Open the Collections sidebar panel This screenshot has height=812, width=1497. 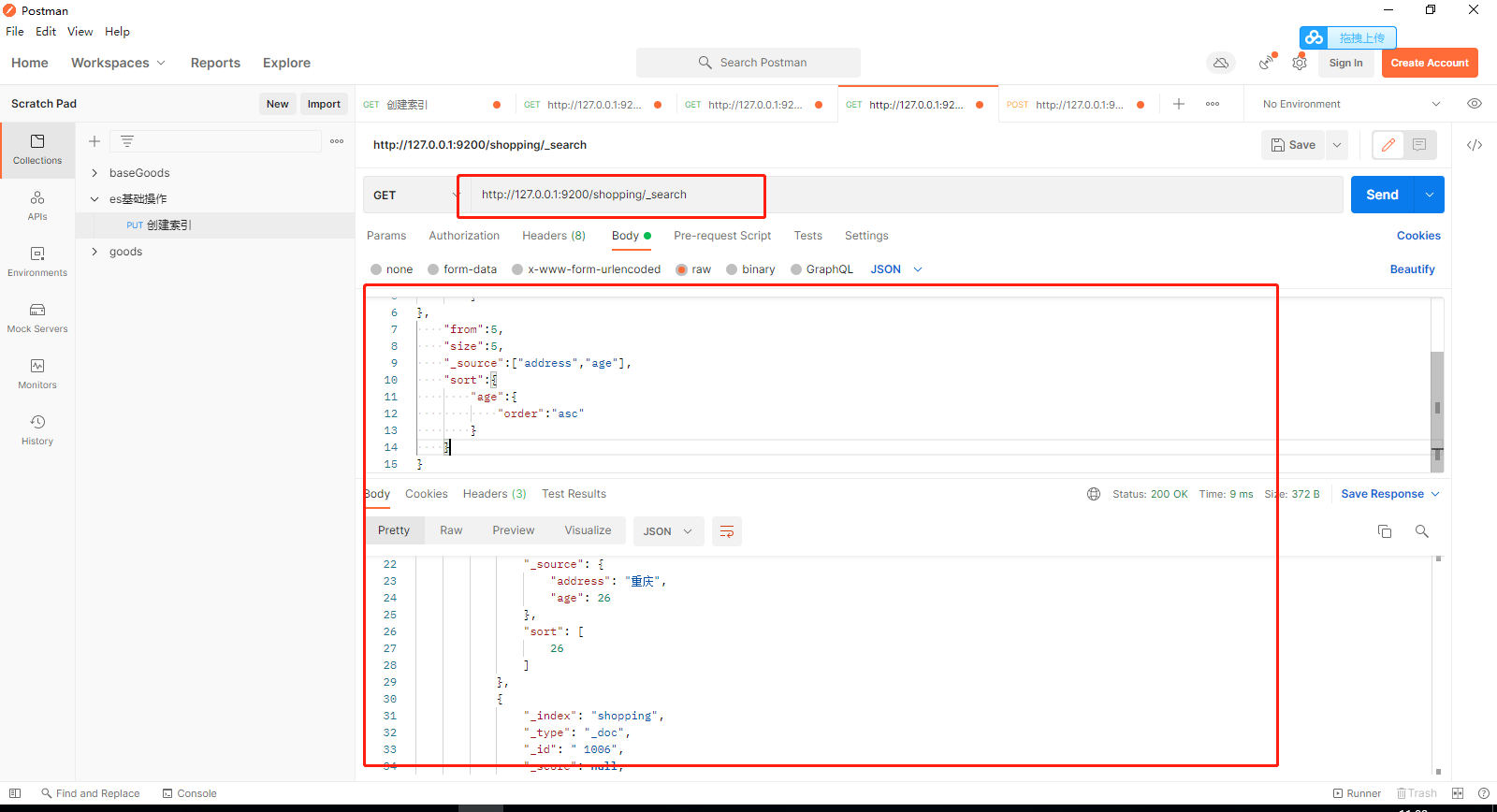tap(37, 150)
